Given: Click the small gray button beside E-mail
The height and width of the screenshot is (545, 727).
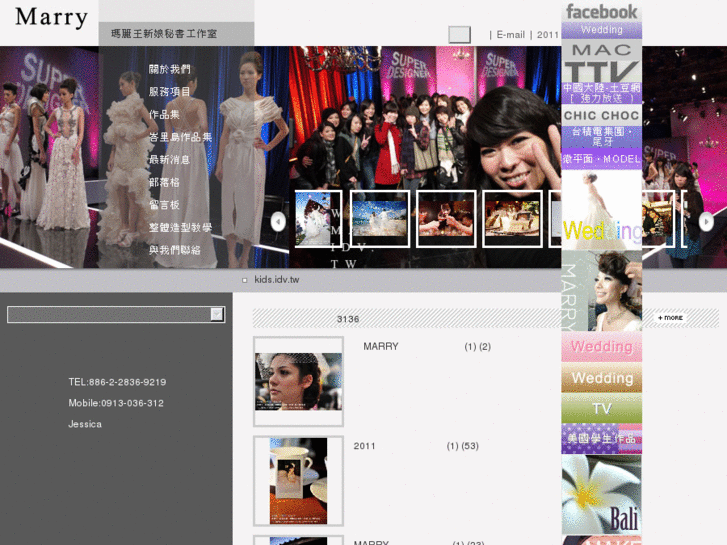Looking at the screenshot, I should click(x=459, y=35).
